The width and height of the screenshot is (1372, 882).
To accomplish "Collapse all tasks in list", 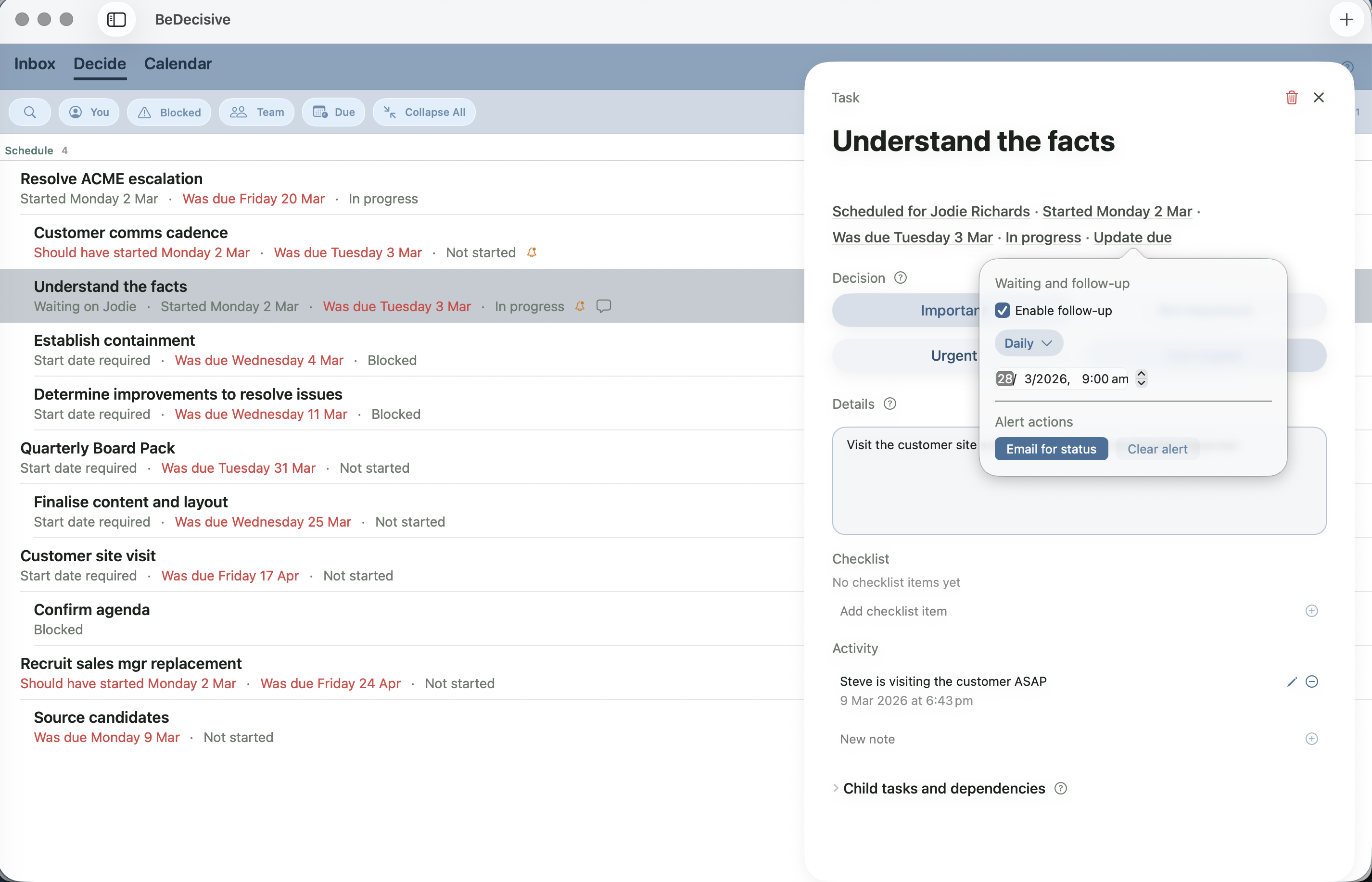I will coord(424,112).
